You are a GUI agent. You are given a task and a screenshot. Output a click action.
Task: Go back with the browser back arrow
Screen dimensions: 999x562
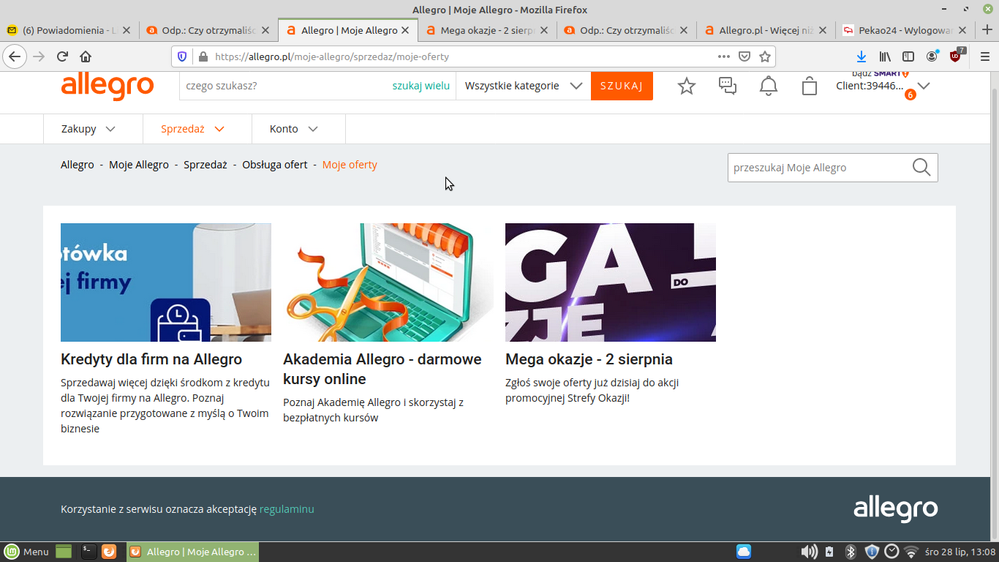[x=15, y=57]
